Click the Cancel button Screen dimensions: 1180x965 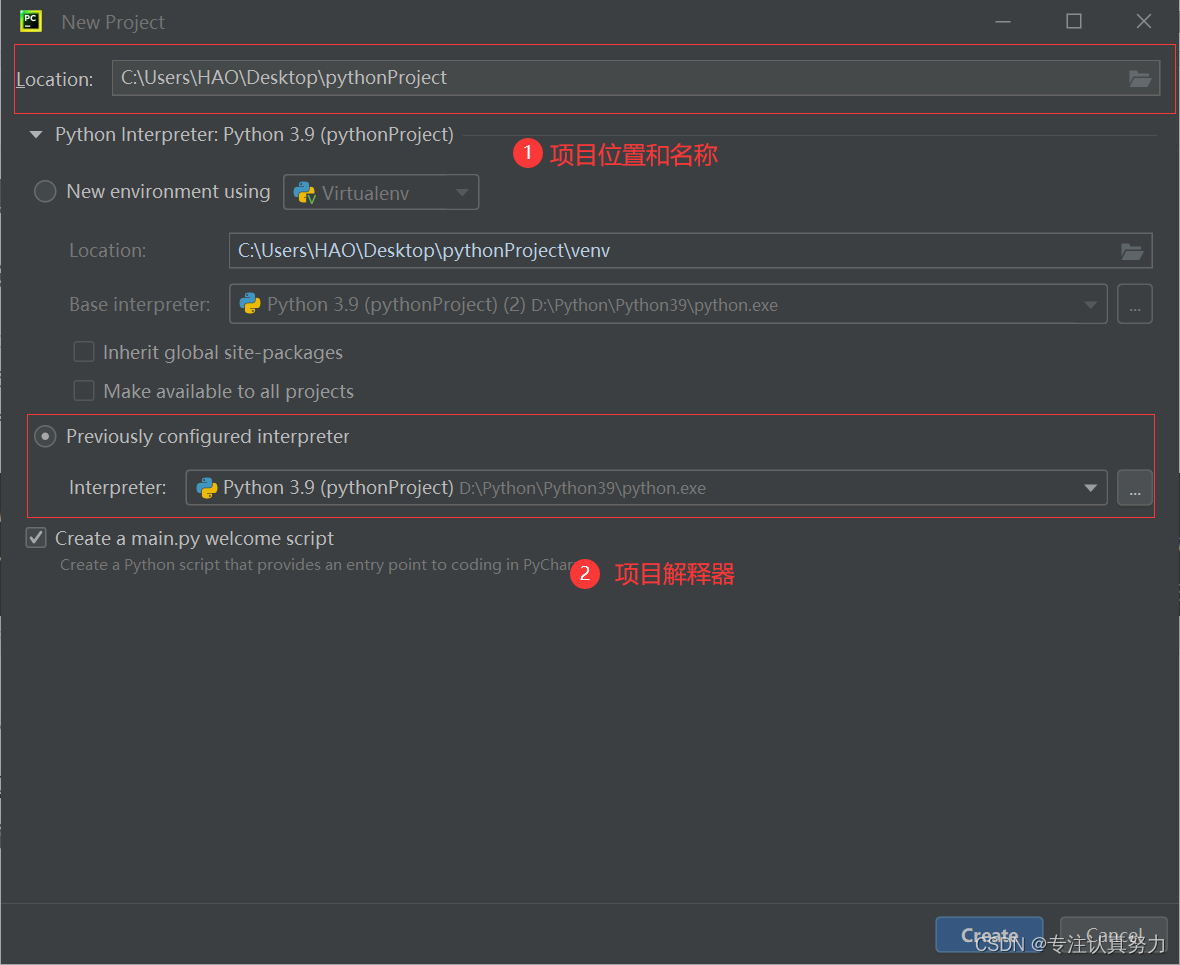(1114, 935)
